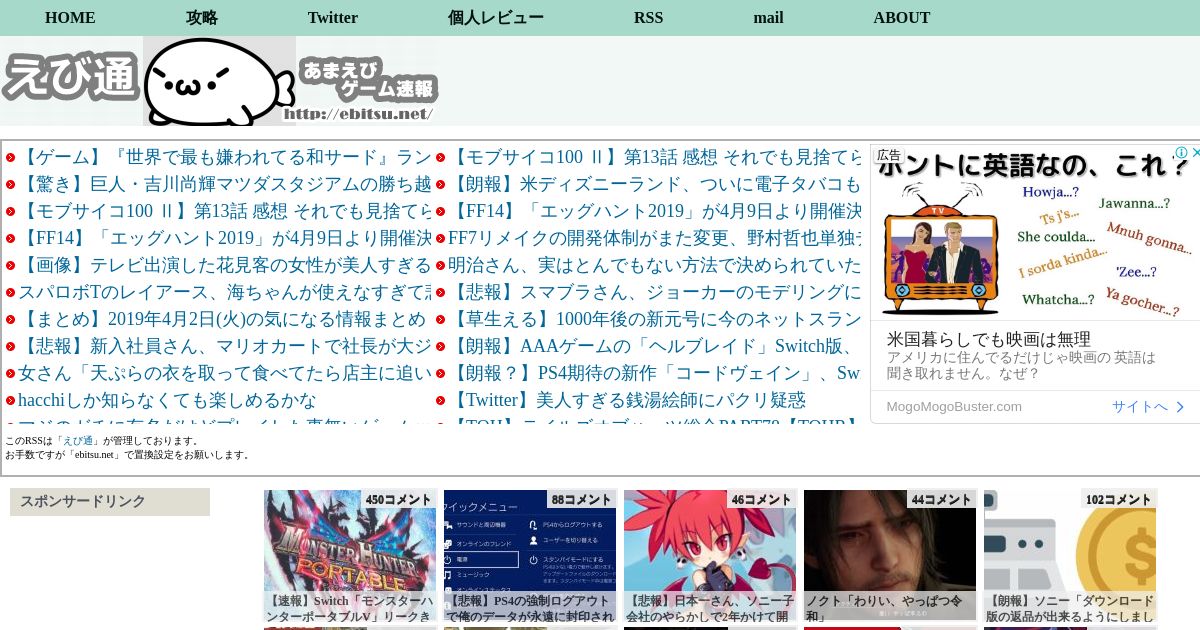
Task: Open right-column 【FF14】「エッグハント2019」 link
Action: pyautogui.click(x=655, y=211)
